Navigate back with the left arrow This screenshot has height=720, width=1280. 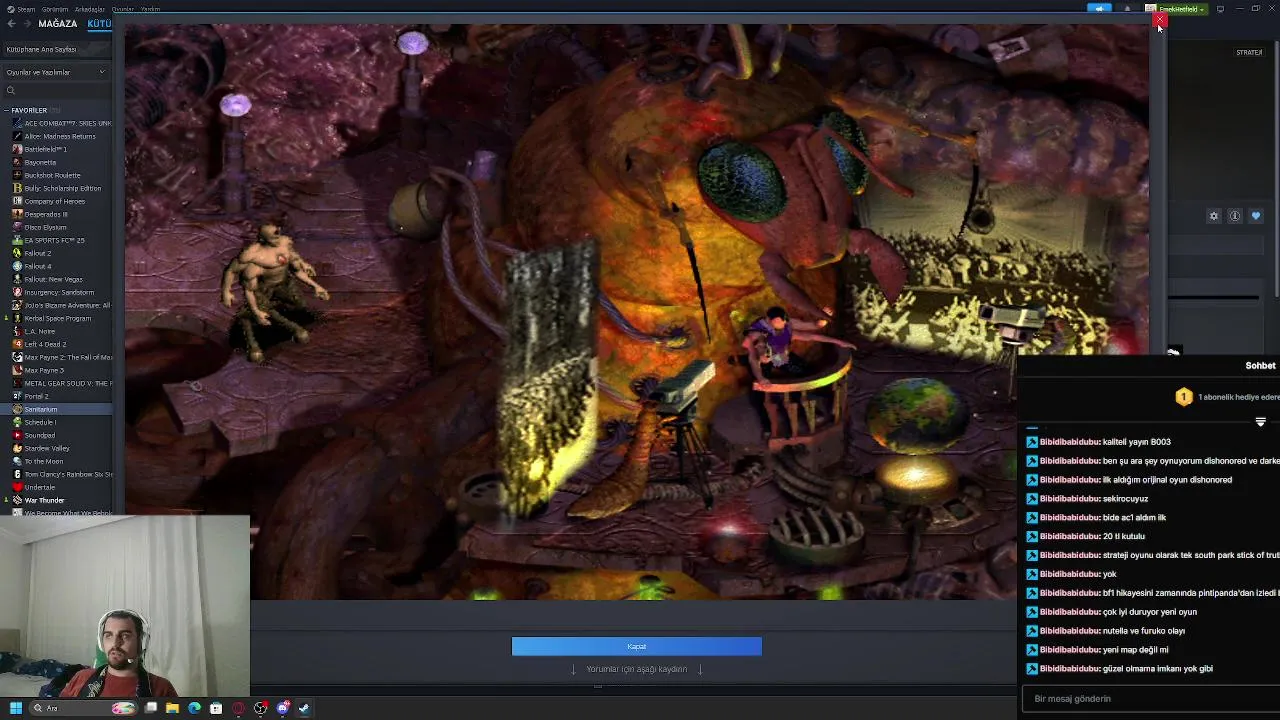click(11, 24)
